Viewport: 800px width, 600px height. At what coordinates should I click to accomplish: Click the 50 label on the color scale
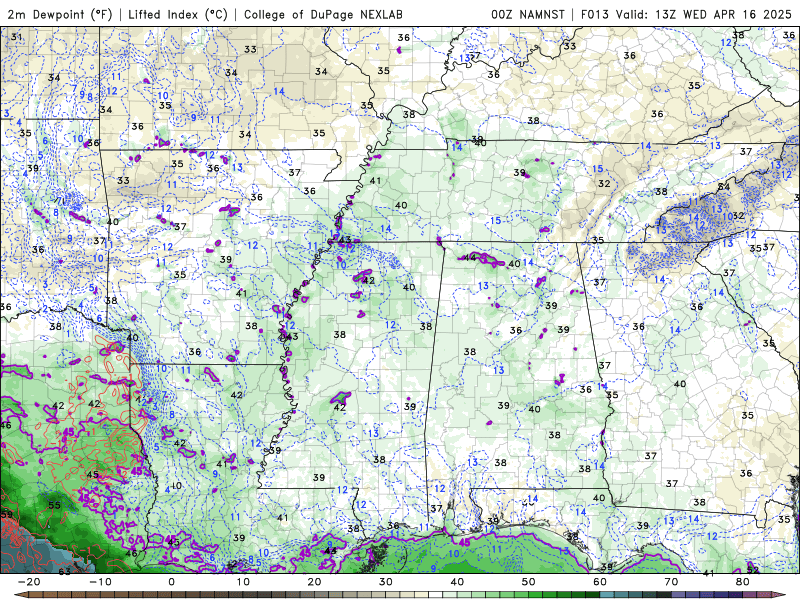click(x=529, y=582)
